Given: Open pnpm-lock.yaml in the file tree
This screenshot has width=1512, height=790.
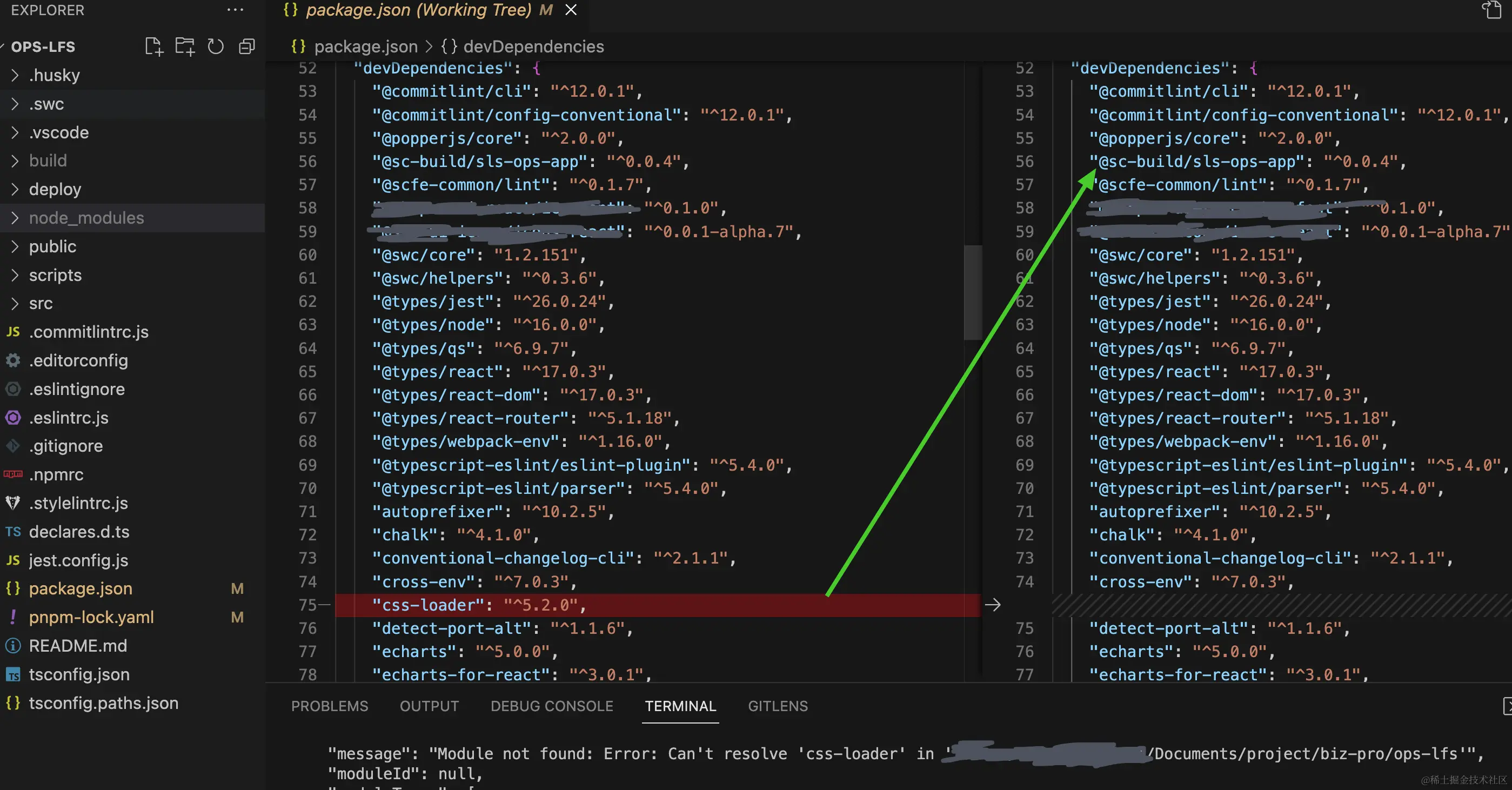Looking at the screenshot, I should (x=91, y=618).
